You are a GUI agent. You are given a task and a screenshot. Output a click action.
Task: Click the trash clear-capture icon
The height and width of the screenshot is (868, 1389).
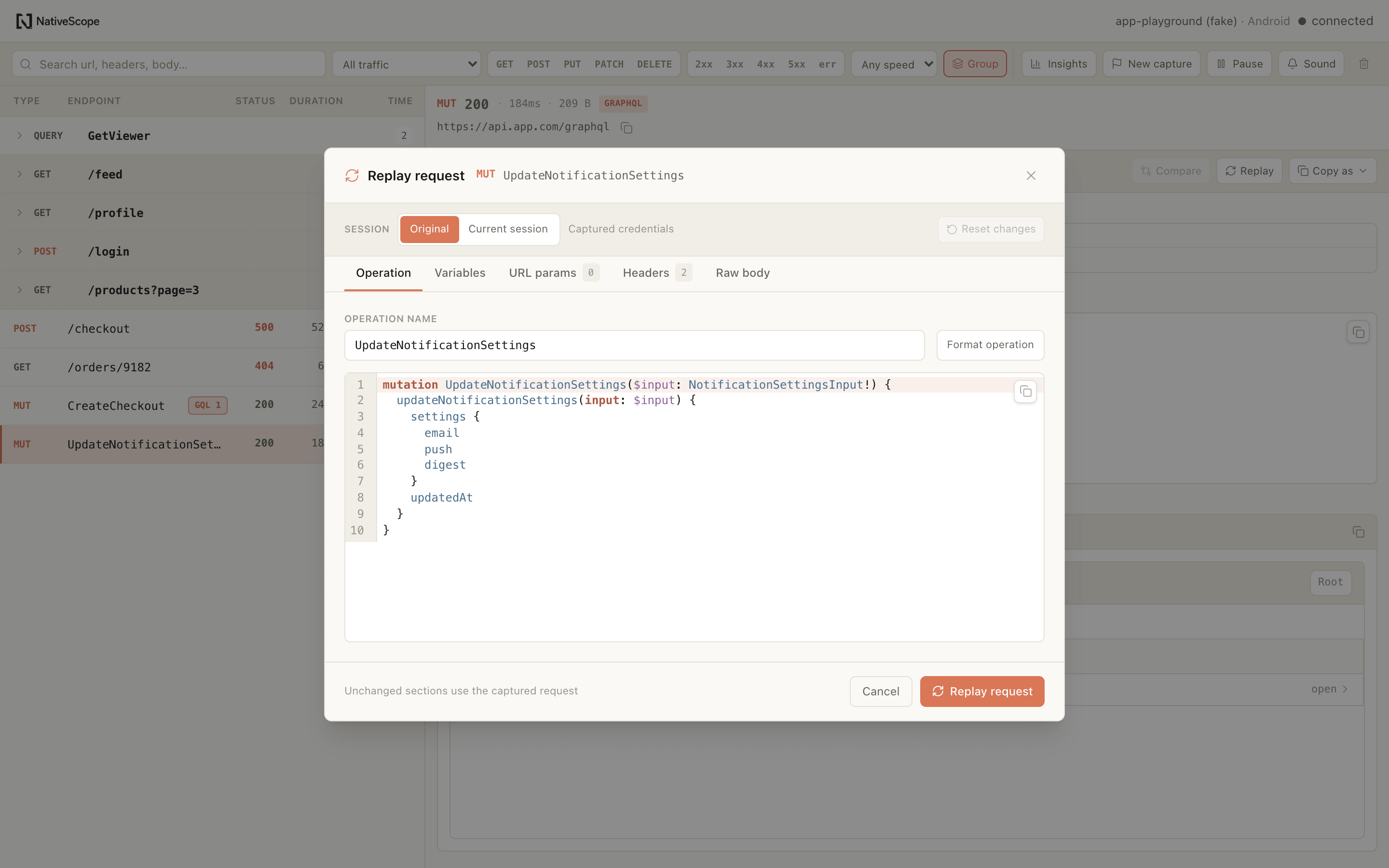(1364, 64)
